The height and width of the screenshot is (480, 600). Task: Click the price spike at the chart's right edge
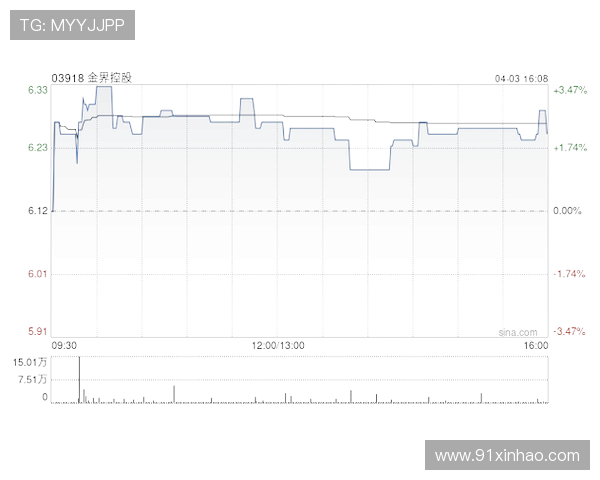[x=542, y=107]
